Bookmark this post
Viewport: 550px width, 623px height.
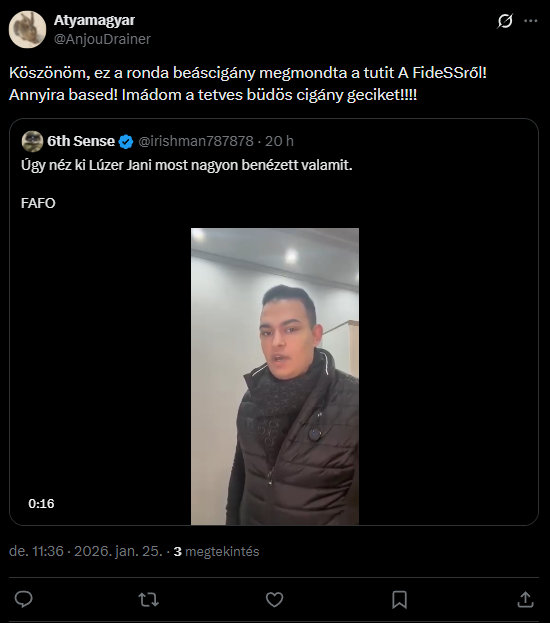[399, 599]
